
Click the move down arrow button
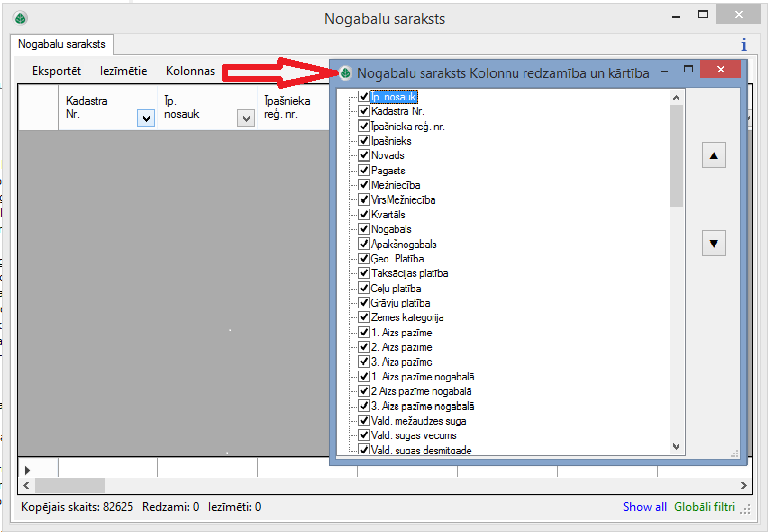pos(713,242)
